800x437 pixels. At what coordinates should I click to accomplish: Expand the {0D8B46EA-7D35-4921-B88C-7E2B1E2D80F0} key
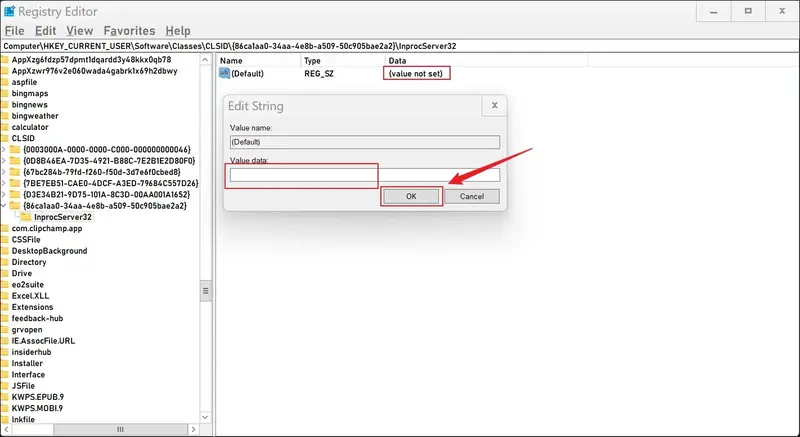(4, 161)
